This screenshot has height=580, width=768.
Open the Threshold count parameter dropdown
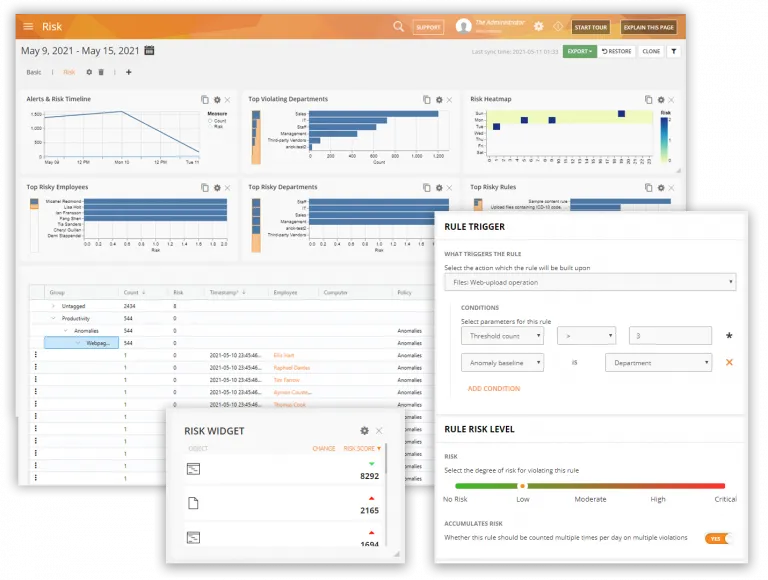pos(502,336)
